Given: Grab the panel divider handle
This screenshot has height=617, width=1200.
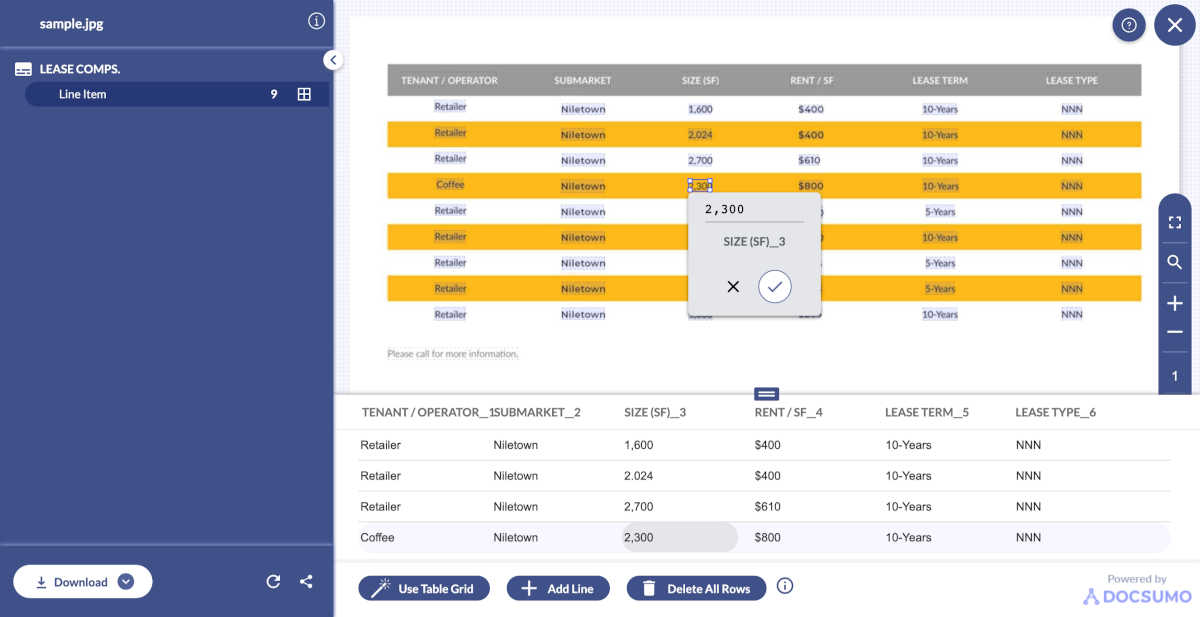Looking at the screenshot, I should [767, 394].
